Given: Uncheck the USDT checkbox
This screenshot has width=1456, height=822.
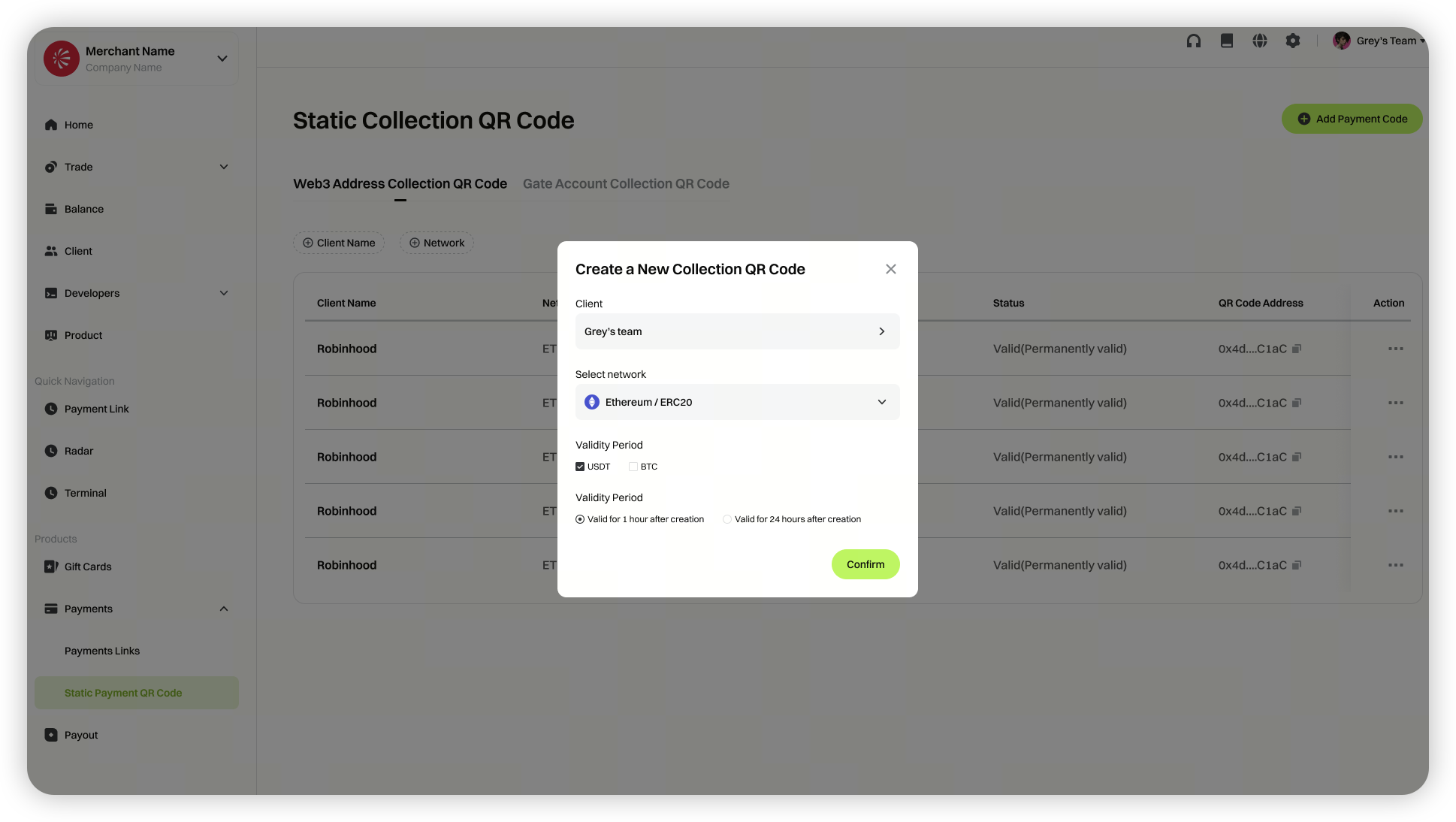Looking at the screenshot, I should (580, 467).
